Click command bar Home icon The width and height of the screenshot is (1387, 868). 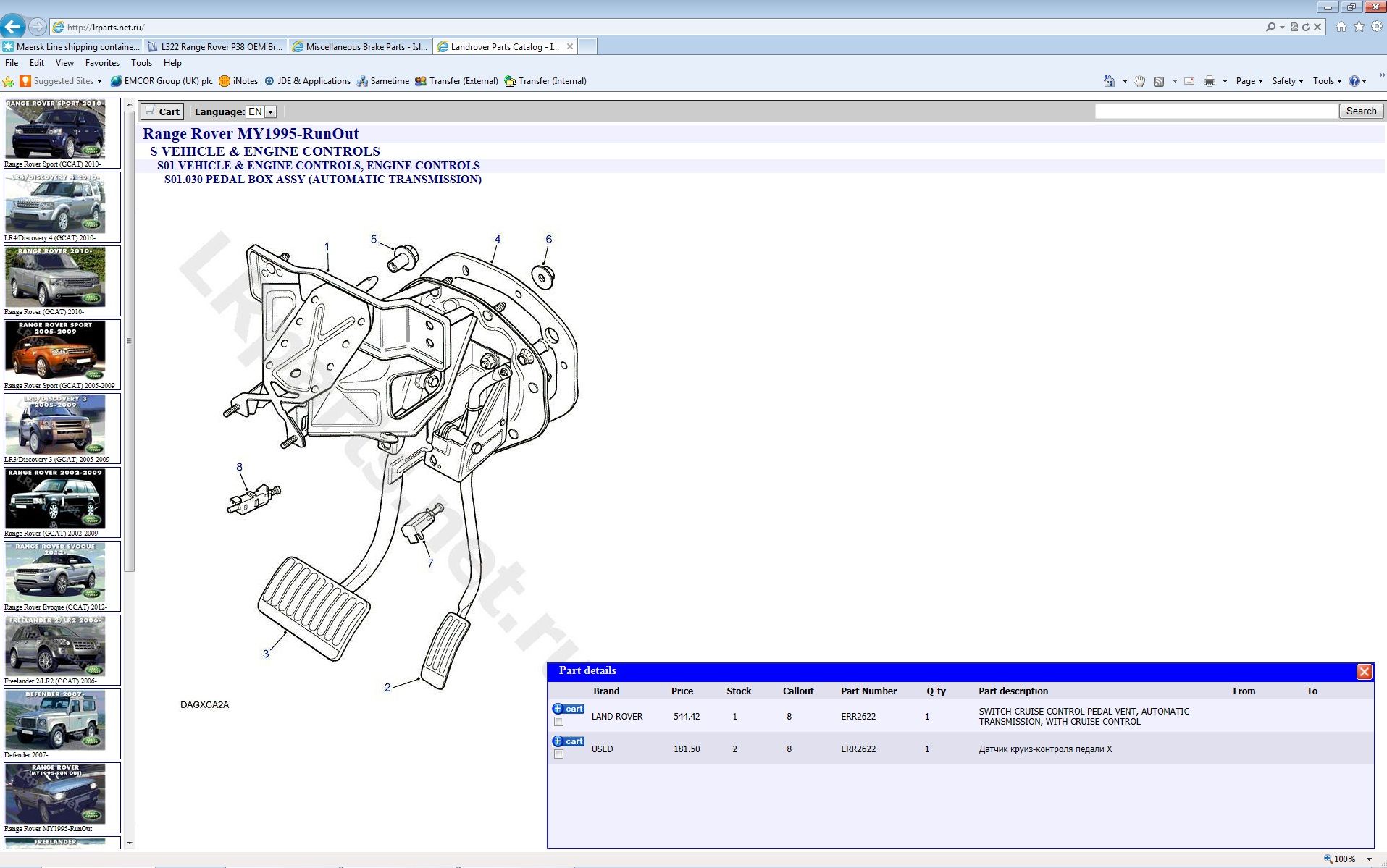click(1109, 81)
